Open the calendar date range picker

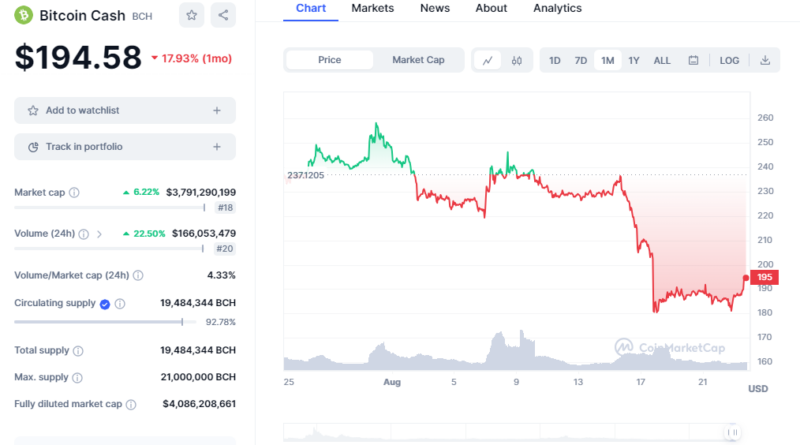[693, 60]
